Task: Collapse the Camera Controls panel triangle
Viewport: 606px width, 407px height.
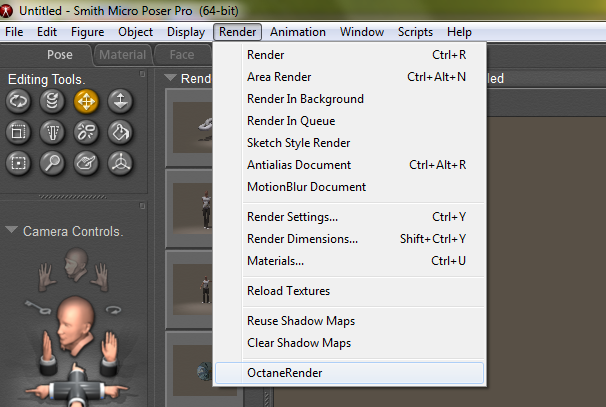Action: pos(12,230)
